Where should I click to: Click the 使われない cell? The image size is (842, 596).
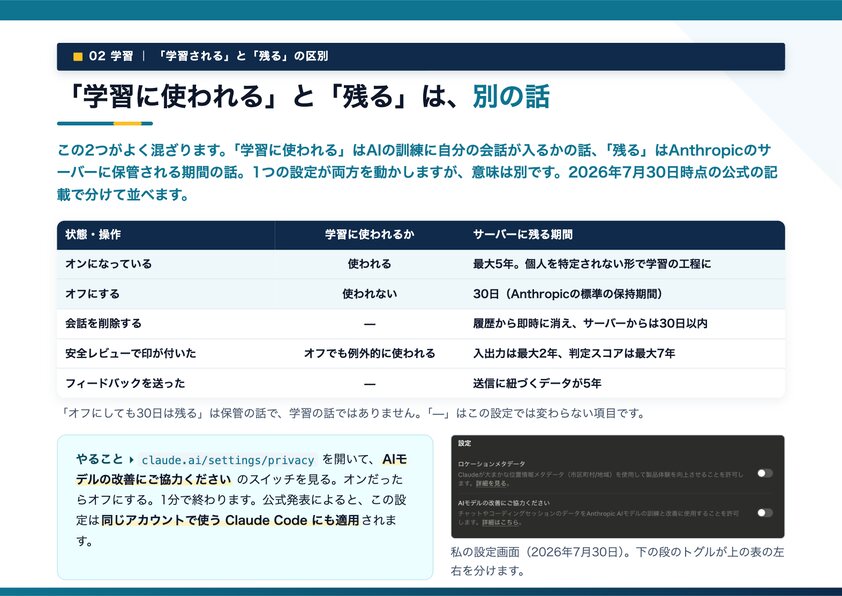pos(369,294)
